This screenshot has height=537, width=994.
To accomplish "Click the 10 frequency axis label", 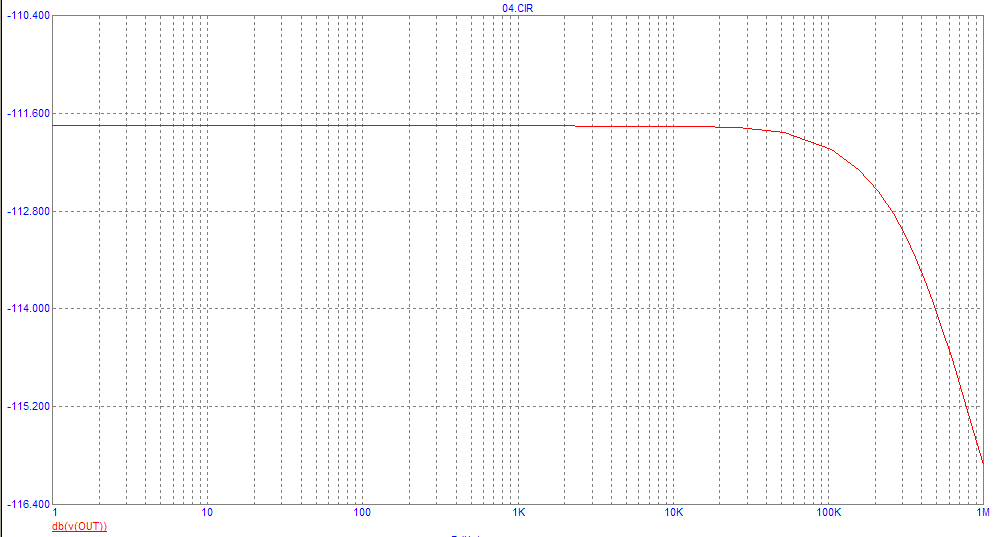I will pos(207,512).
